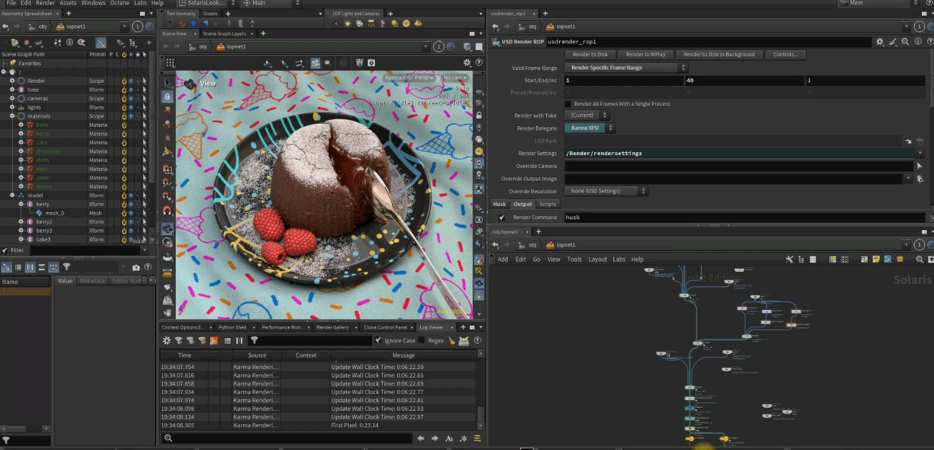This screenshot has height=450, width=934.
Task: Open the Valid Frame Range dropdown
Action: 624,67
